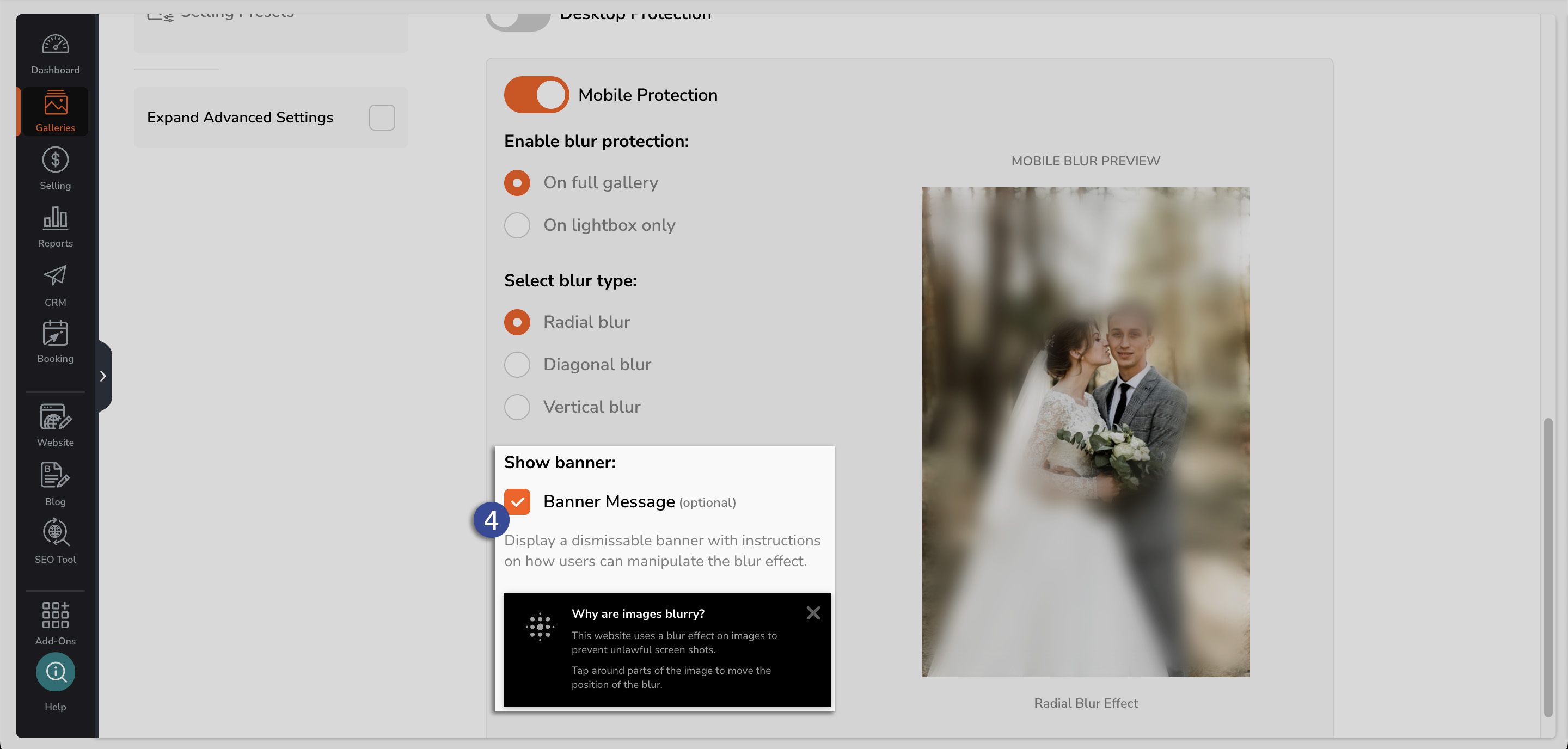1568x749 pixels.
Task: Open the Add-Ons grid icon
Action: [56, 615]
